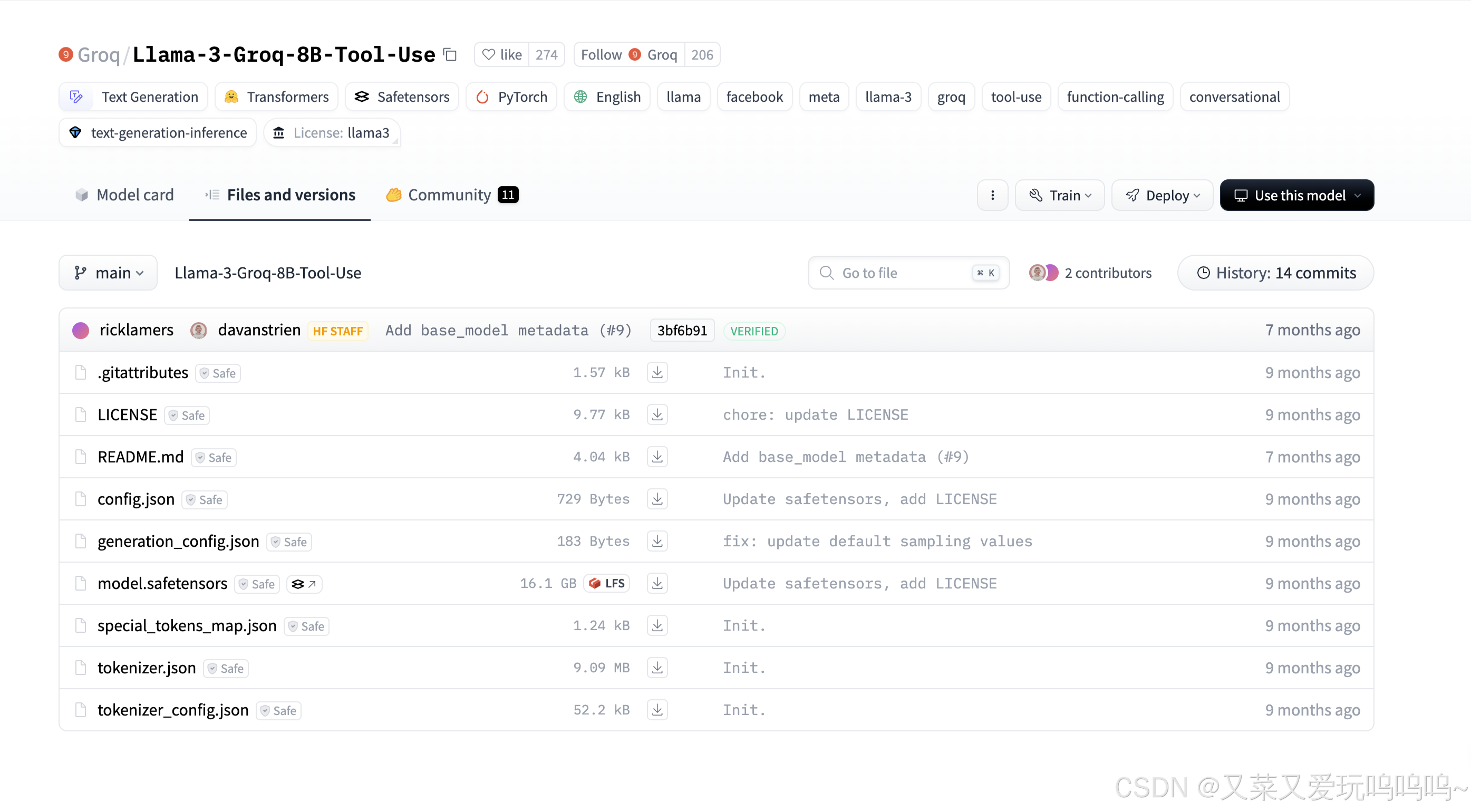
Task: Follow the Groq organization
Action: 628,55
